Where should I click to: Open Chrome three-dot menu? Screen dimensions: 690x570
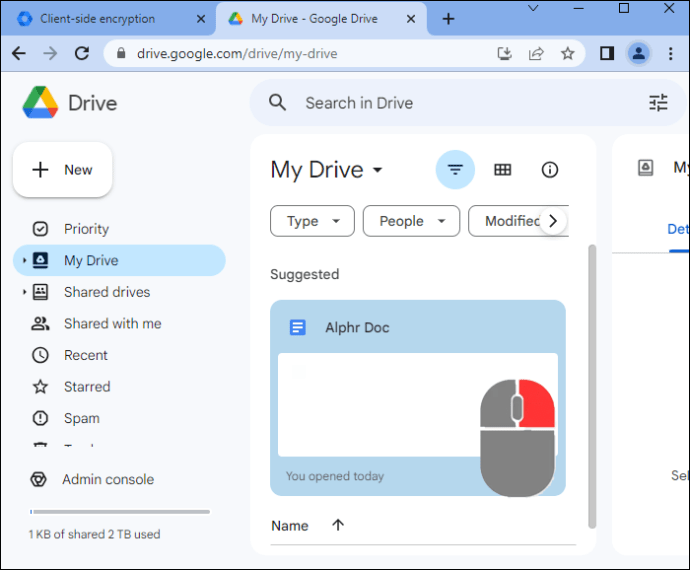pyautogui.click(x=670, y=54)
